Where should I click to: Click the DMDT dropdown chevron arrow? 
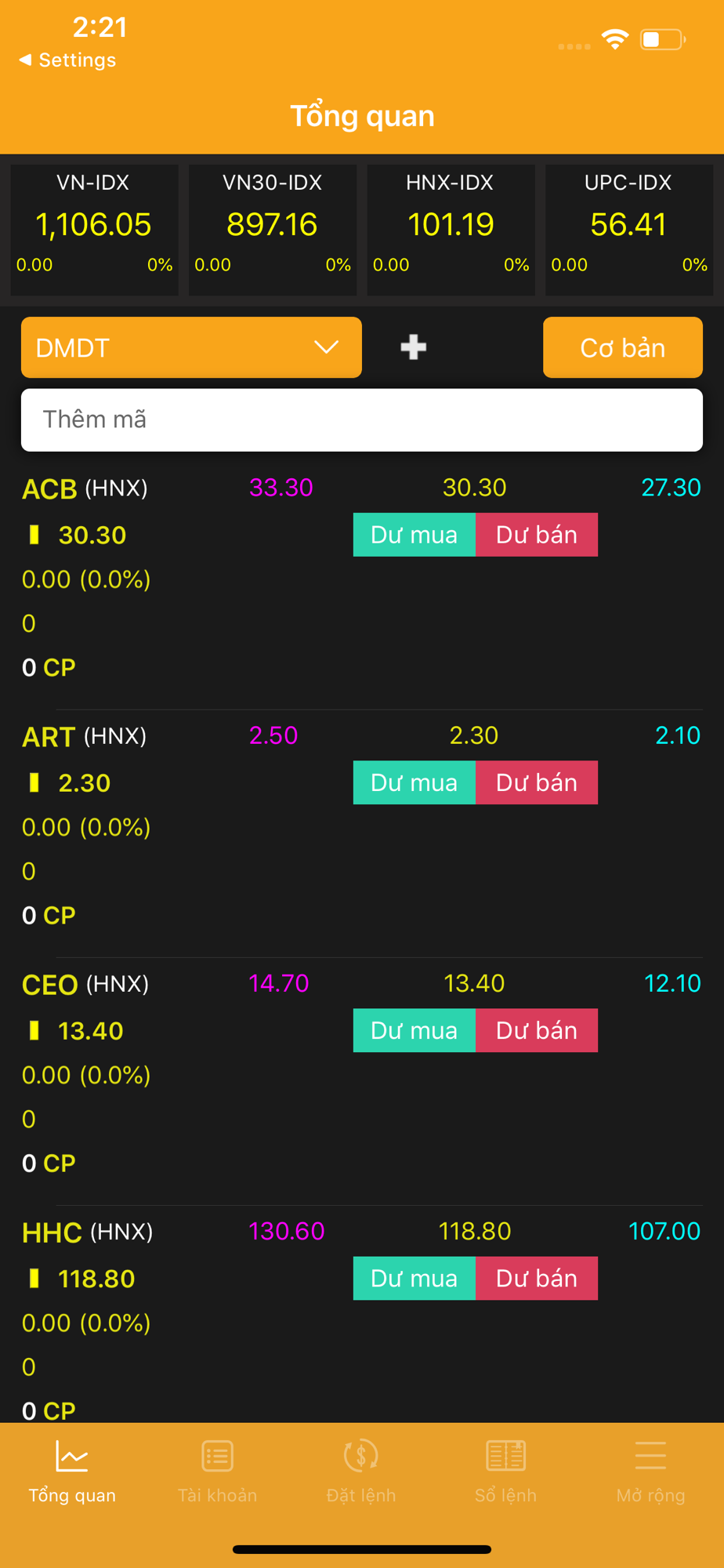click(x=326, y=347)
